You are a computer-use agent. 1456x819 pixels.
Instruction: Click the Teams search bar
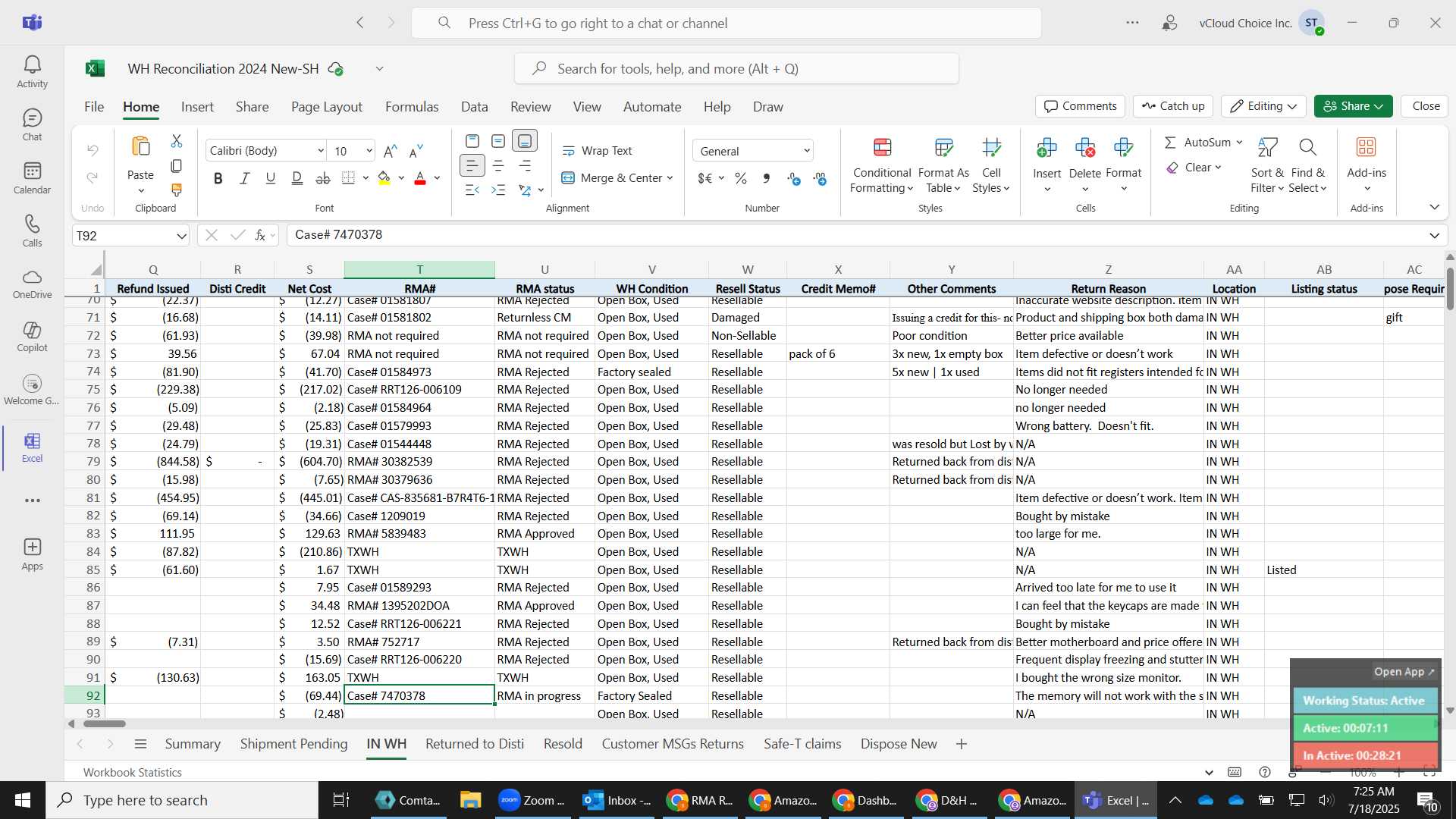[726, 24]
